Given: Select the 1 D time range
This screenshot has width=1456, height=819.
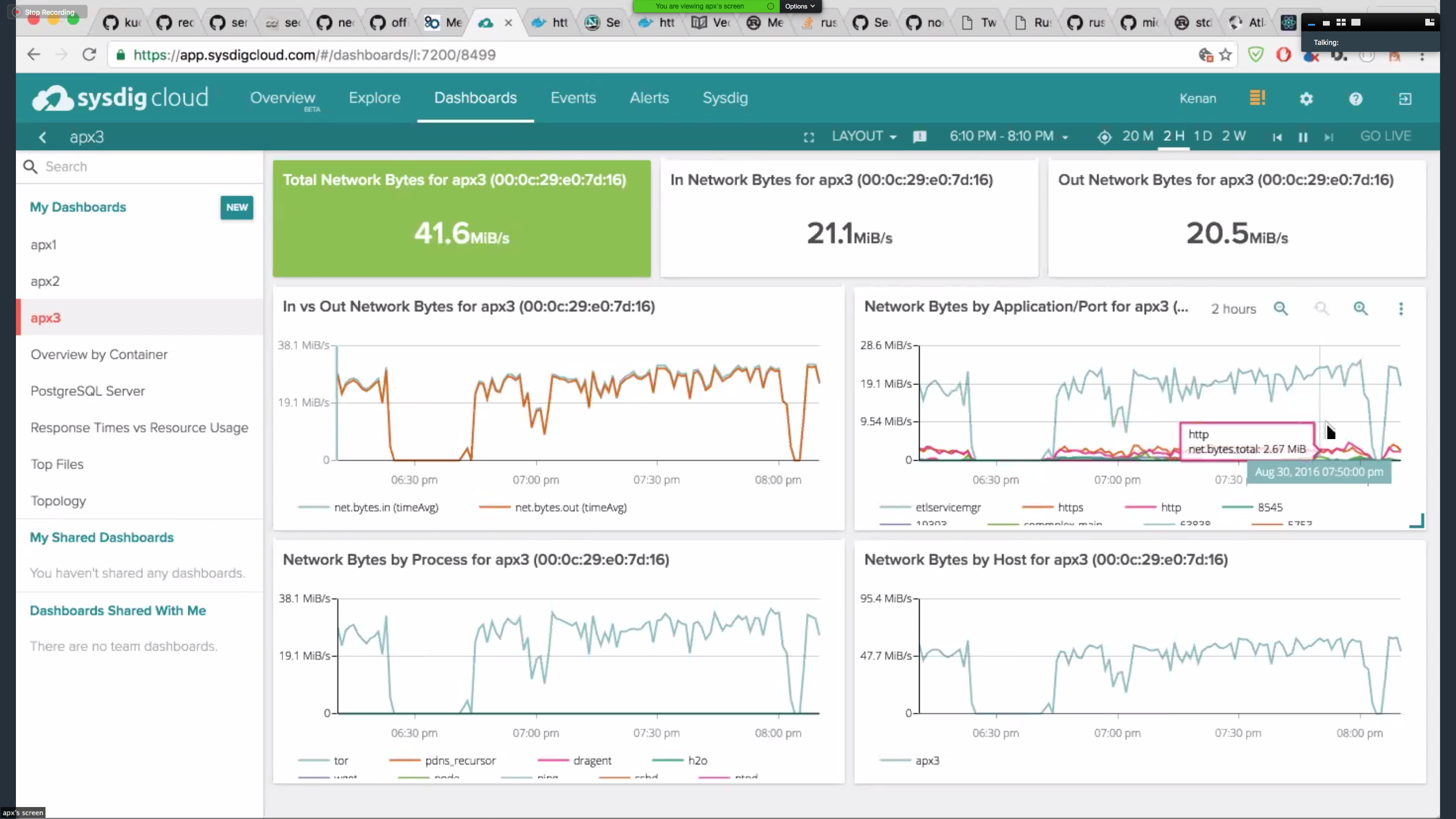Looking at the screenshot, I should [x=1202, y=136].
